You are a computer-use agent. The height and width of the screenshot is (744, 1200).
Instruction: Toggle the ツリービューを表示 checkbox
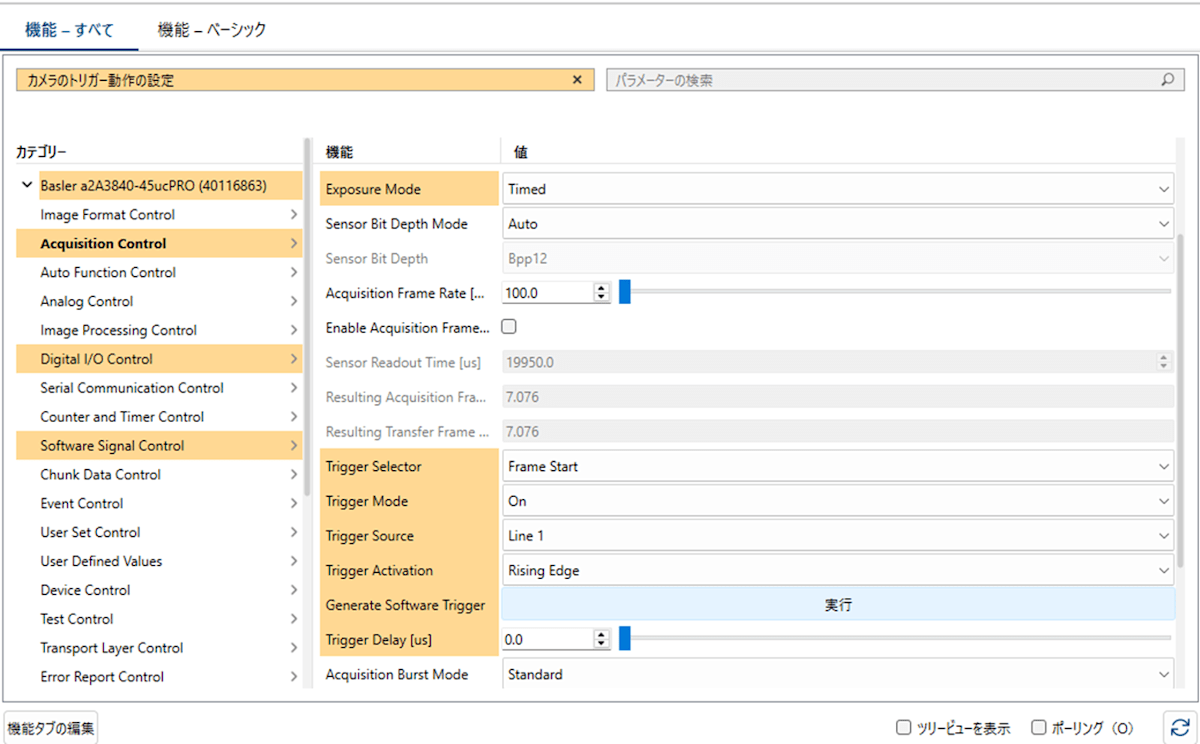pos(903,728)
